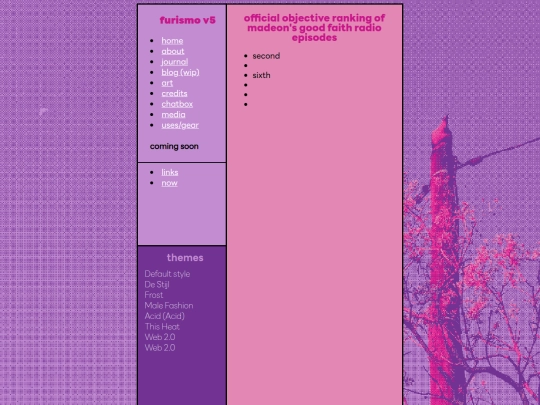Open the chatbox page
The width and height of the screenshot is (540, 405).
pyautogui.click(x=177, y=104)
